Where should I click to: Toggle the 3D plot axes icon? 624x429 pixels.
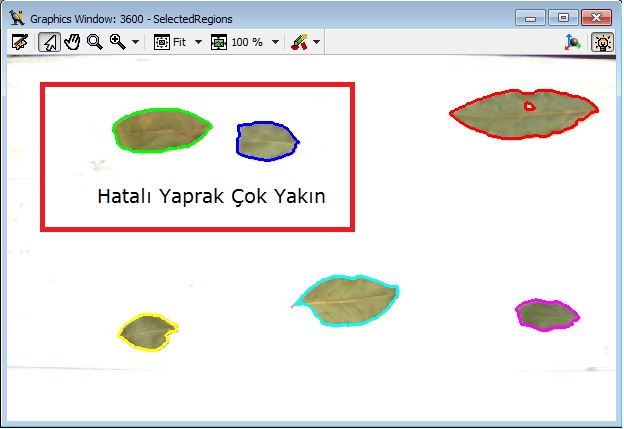tap(573, 42)
